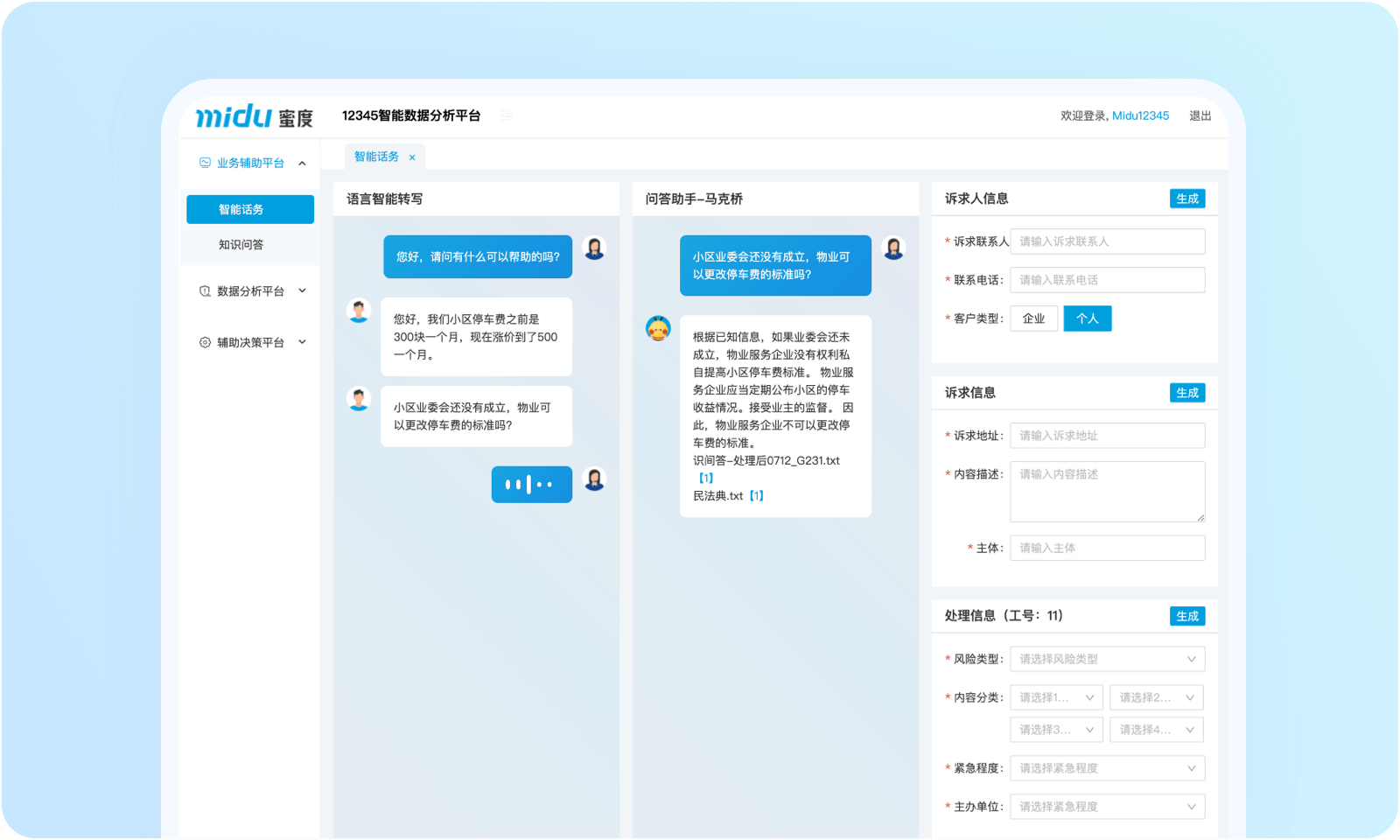Image resolution: width=1400 pixels, height=840 pixels.
Task: Click the voice waveform recording bubble
Action: [531, 484]
